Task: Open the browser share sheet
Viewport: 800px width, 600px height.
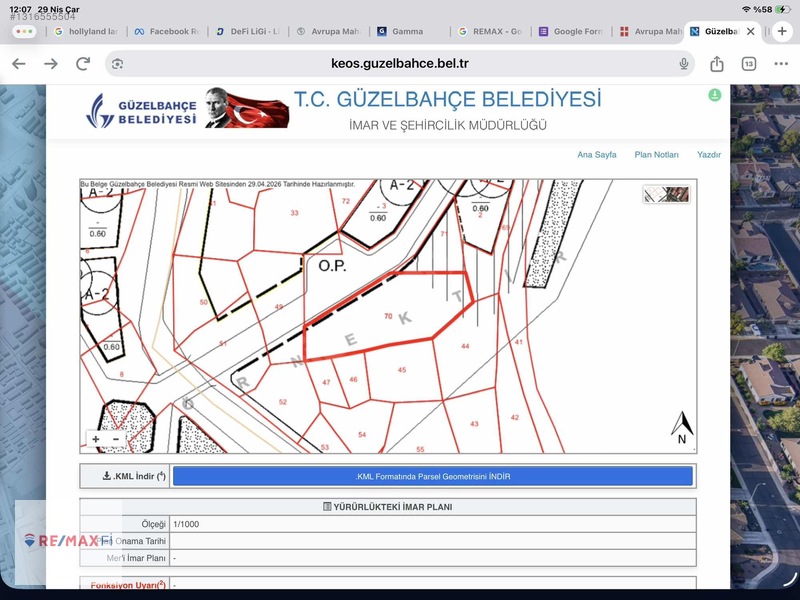Action: point(717,64)
